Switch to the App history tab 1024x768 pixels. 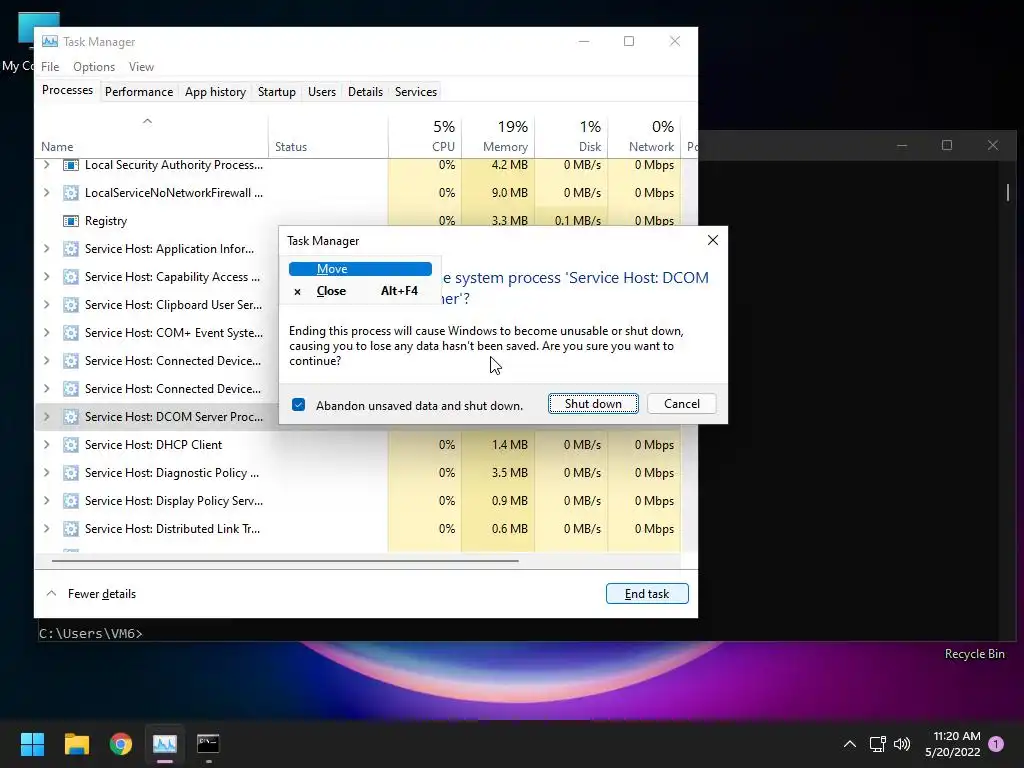pyautogui.click(x=216, y=92)
